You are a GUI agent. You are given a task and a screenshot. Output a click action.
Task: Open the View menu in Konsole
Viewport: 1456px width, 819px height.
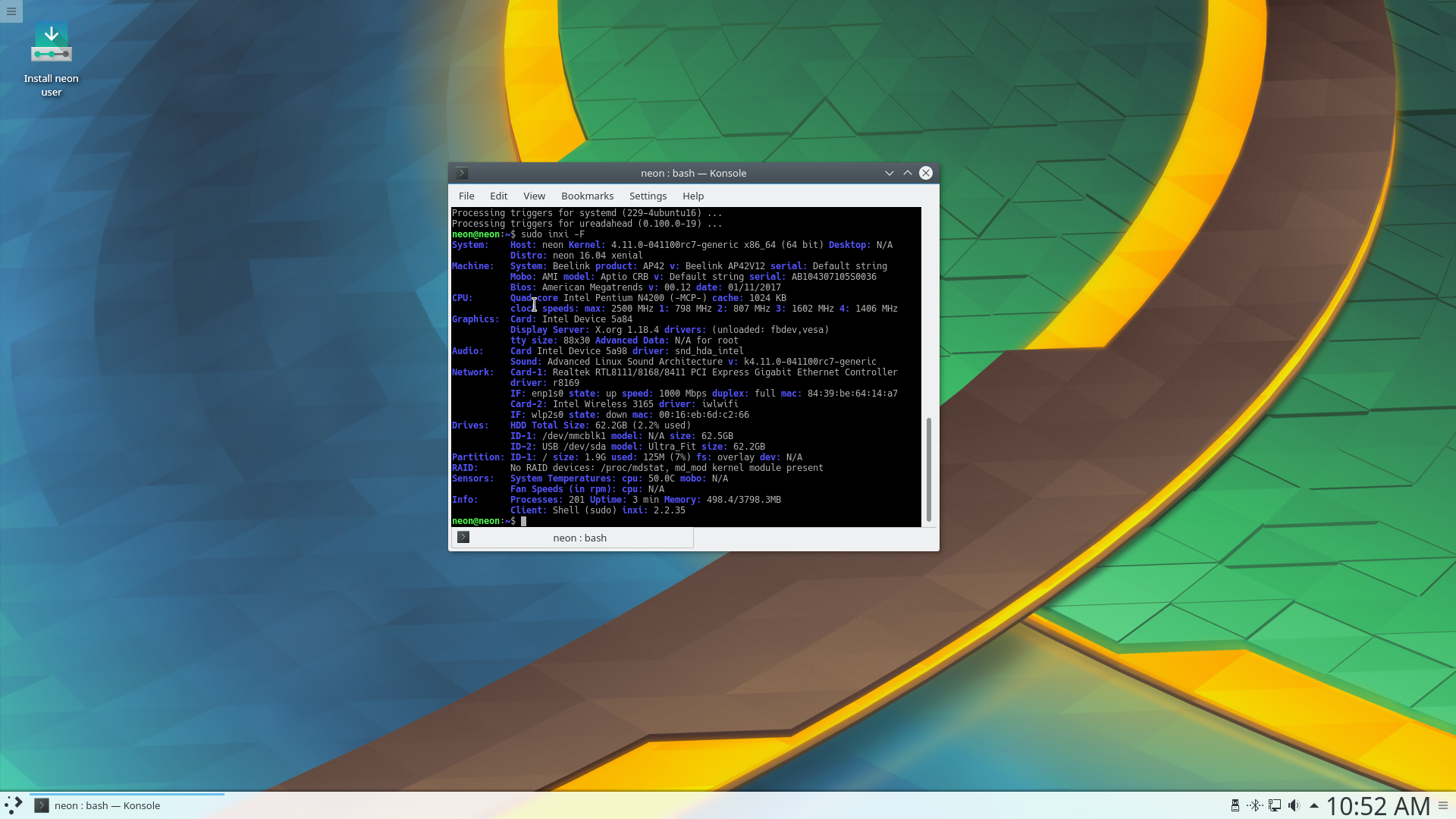pyautogui.click(x=534, y=196)
